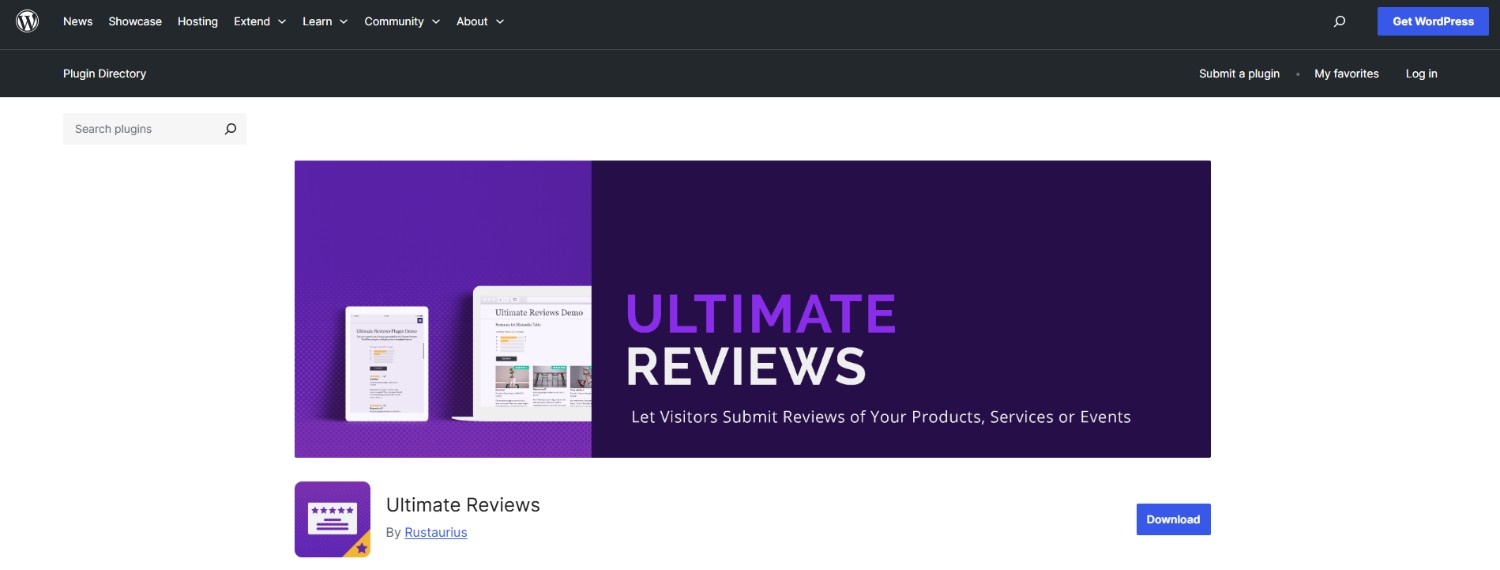Expand the Learn dropdown menu
Image resolution: width=1500 pixels, height=570 pixels.
click(325, 21)
